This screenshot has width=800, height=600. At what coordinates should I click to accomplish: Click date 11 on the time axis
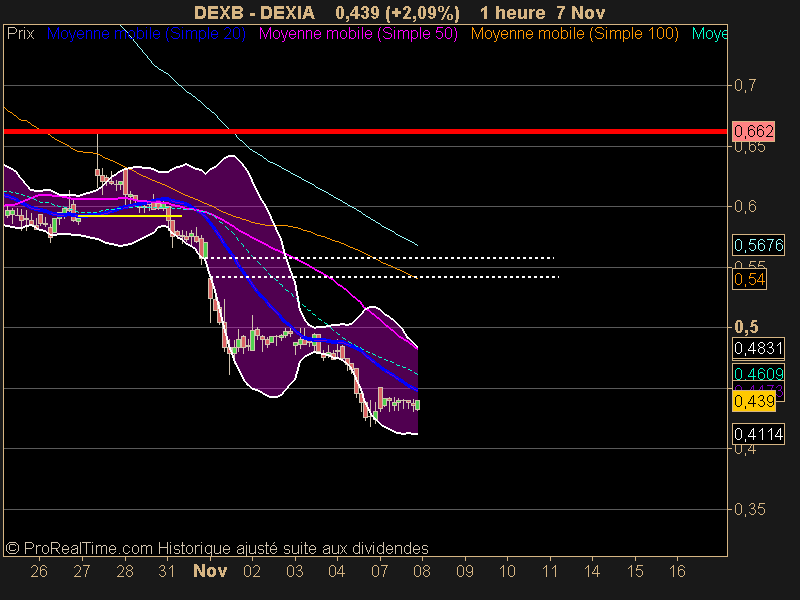pos(549,571)
